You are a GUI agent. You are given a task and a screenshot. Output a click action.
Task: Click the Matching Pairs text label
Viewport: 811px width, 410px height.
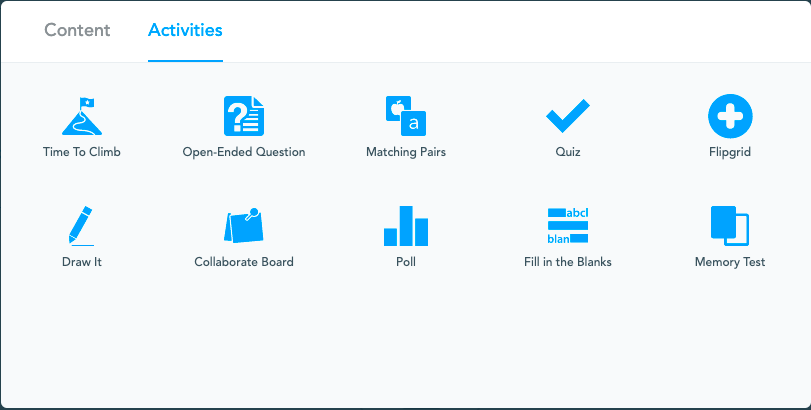(x=406, y=152)
